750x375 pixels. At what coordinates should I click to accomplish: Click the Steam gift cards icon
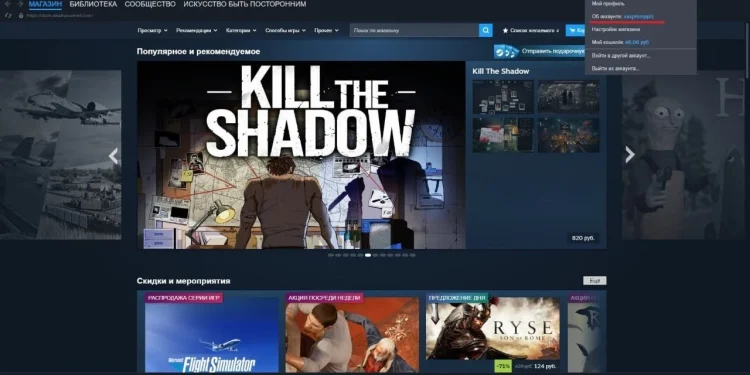pyautogui.click(x=506, y=51)
